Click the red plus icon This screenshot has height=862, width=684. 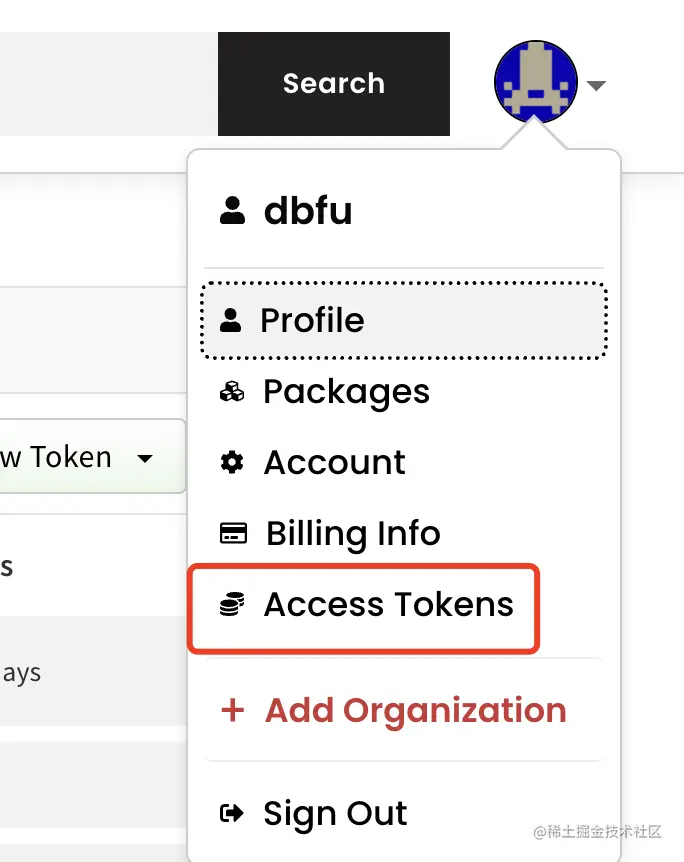[x=233, y=710]
